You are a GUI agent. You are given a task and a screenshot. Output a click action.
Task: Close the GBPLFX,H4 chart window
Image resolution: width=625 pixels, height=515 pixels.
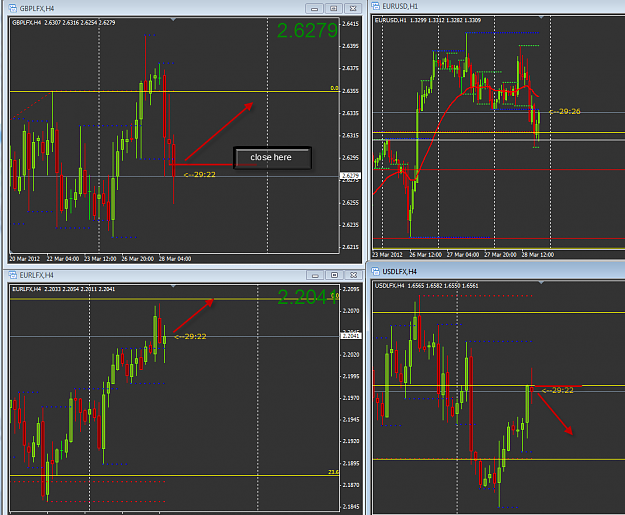point(353,8)
